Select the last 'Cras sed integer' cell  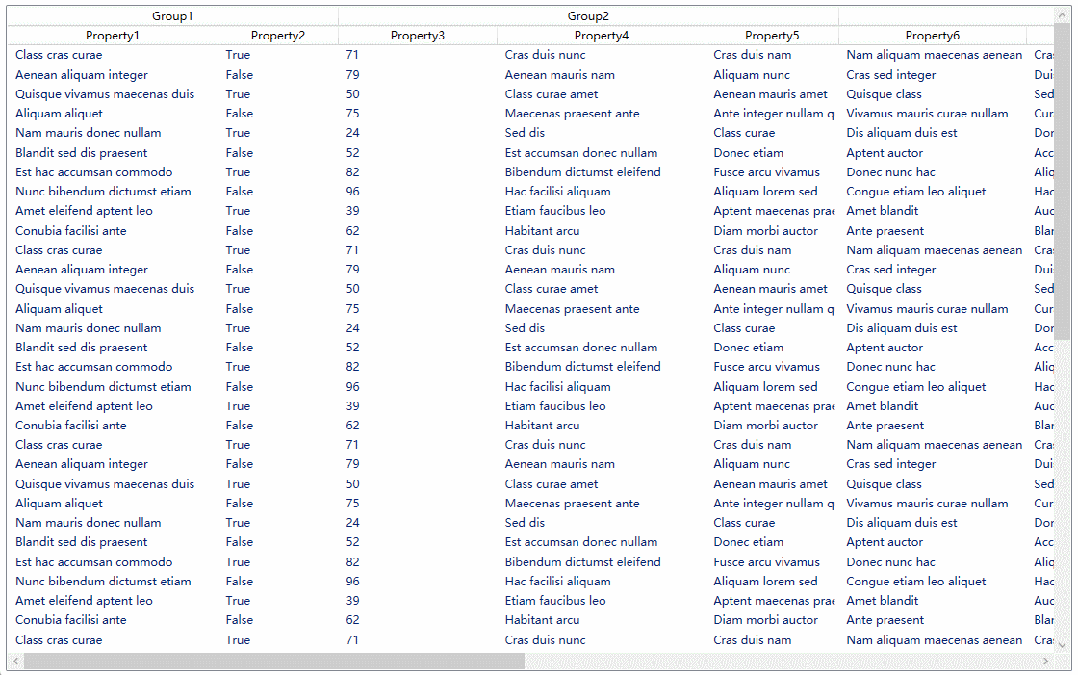pyautogui.click(x=932, y=464)
